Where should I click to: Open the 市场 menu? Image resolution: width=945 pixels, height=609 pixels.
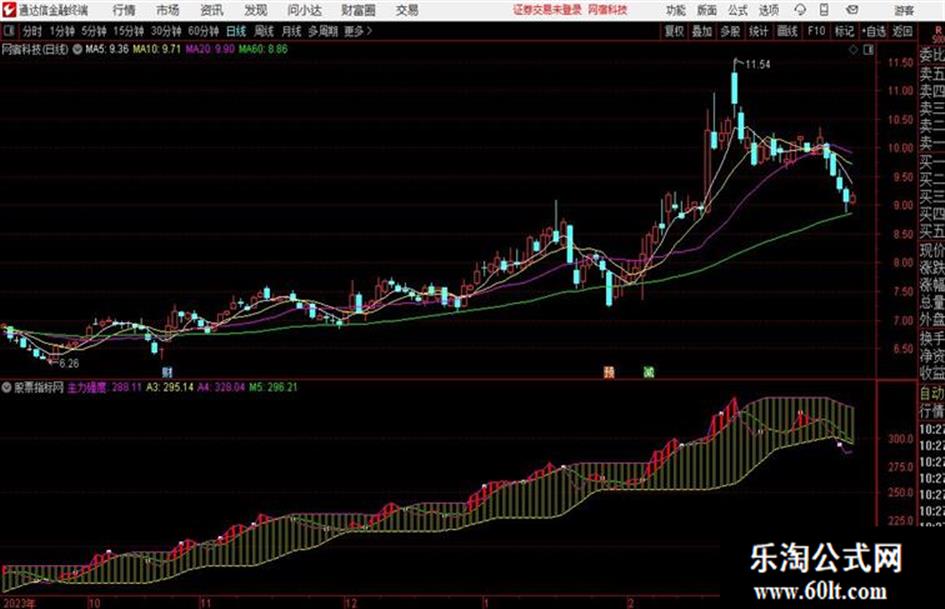[168, 10]
